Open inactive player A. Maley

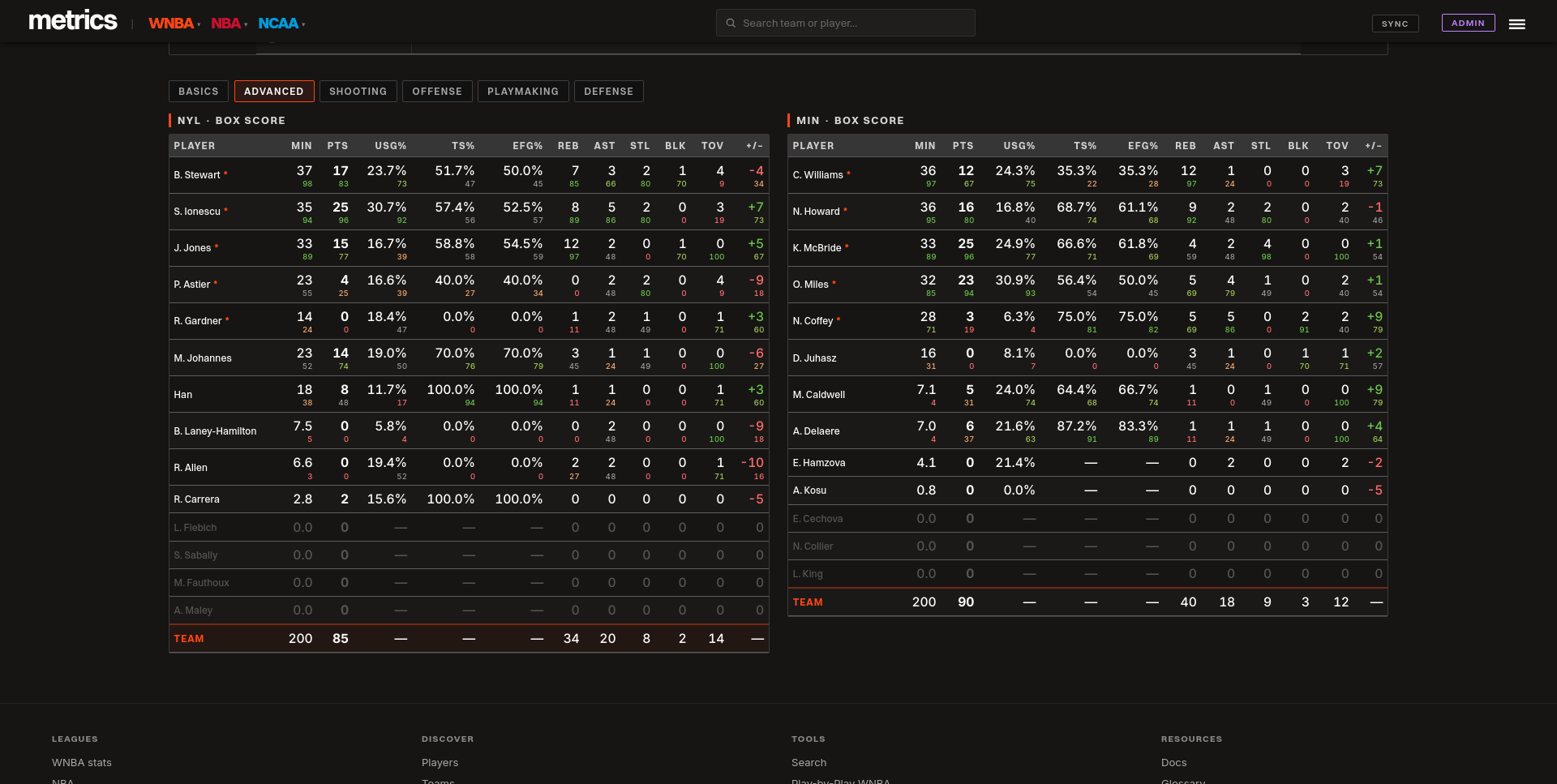193,610
